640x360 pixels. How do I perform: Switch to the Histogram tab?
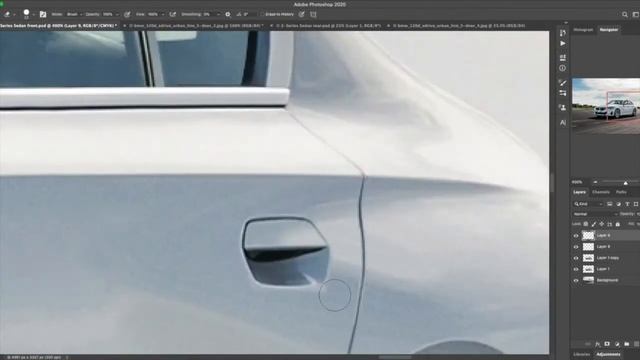583,30
